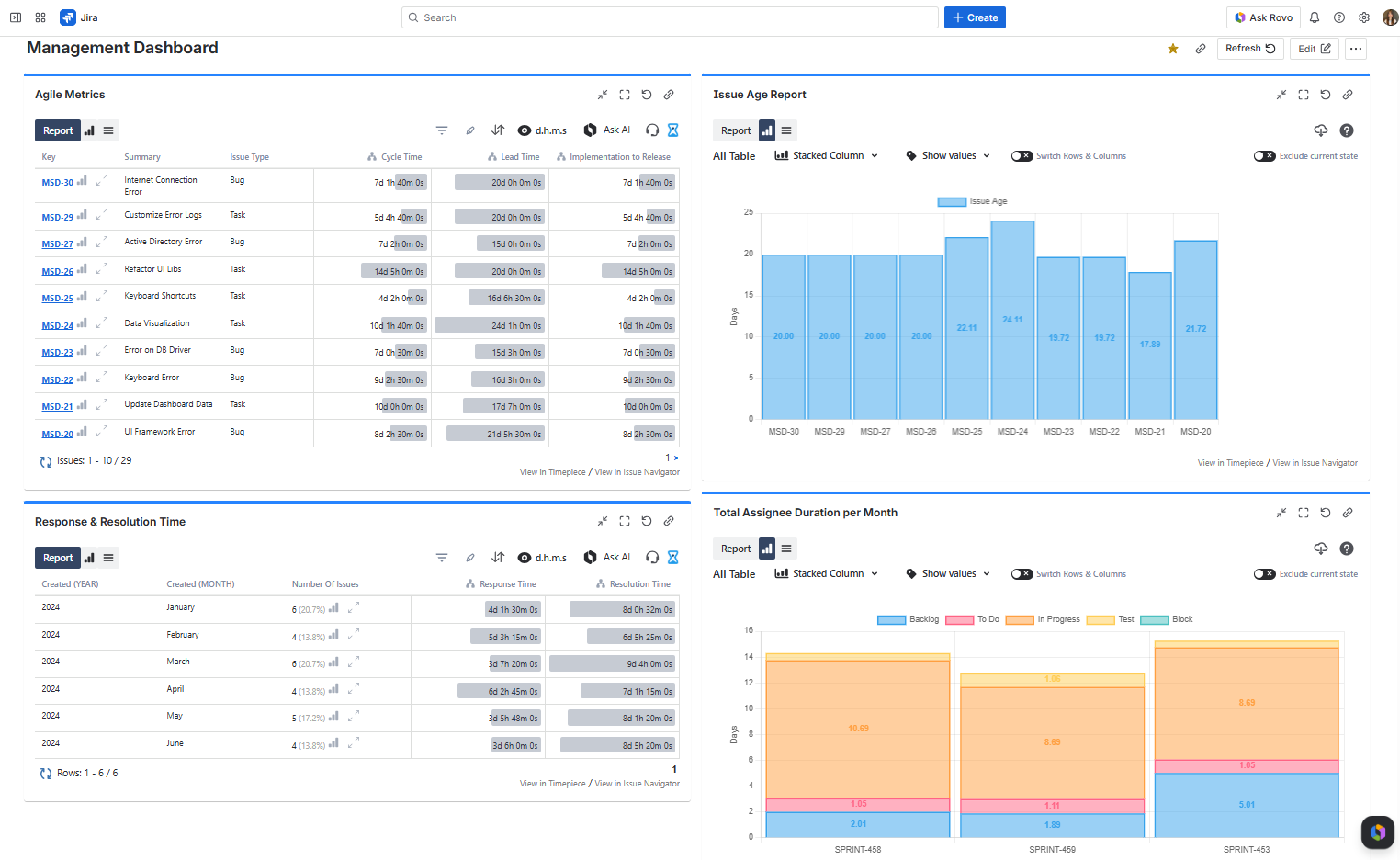Enable Switch Rows & Columns in Total Assignee Duration
1400x860 pixels.
tap(1022, 573)
